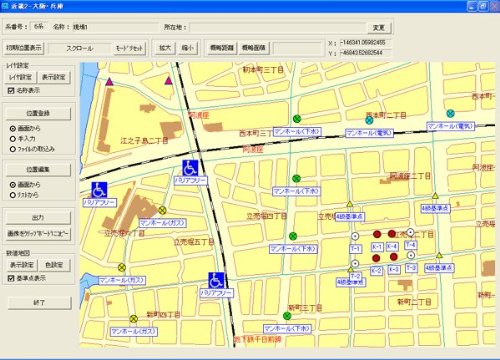
Task: Click the モードリセット button
Action: (129, 48)
